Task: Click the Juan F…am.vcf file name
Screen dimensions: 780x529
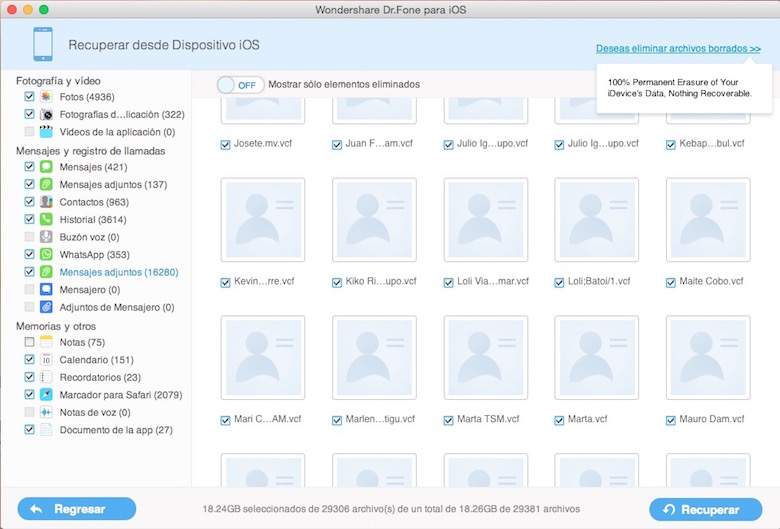Action: 379,143
